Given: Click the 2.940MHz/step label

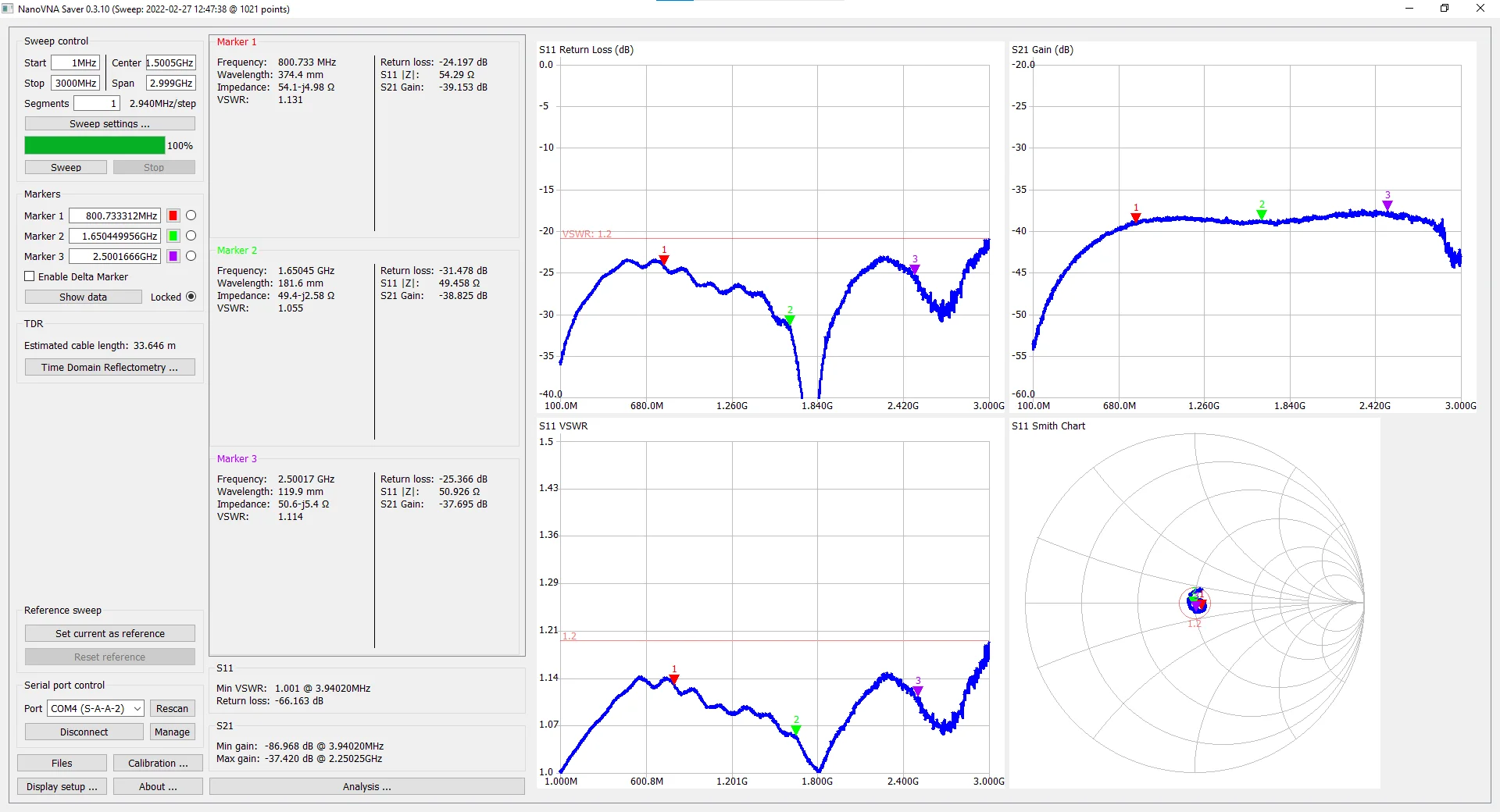Looking at the screenshot, I should tap(162, 103).
